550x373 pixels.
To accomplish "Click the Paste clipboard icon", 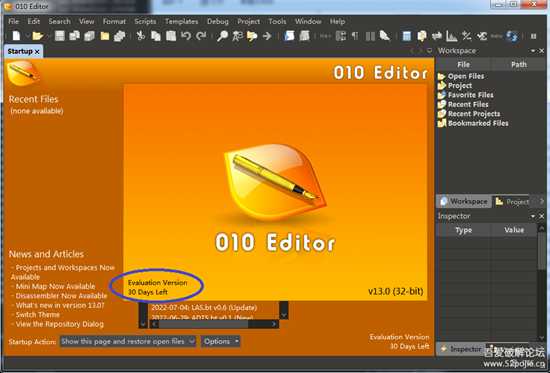I will pyautogui.click(x=171, y=36).
